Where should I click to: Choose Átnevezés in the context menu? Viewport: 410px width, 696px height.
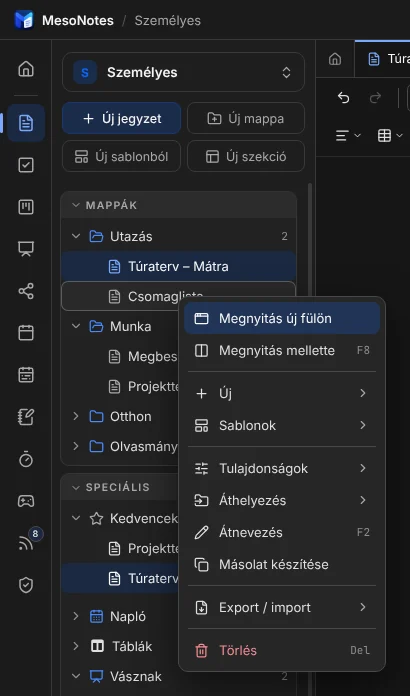click(282, 532)
